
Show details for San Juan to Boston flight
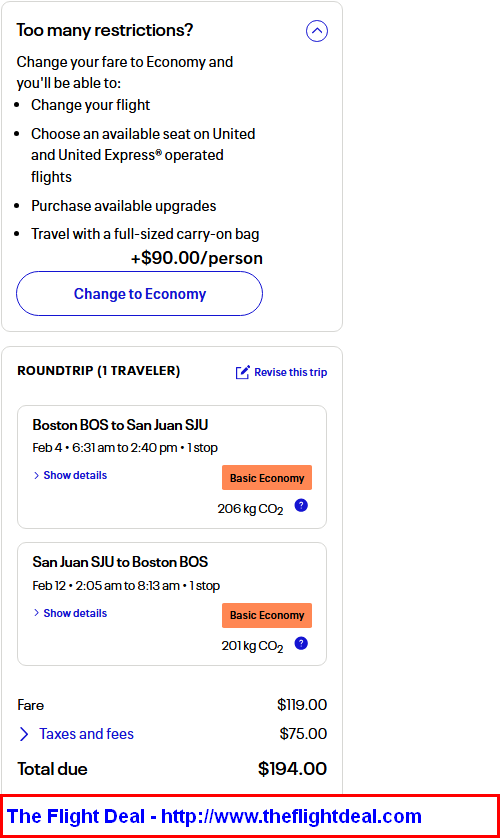pos(75,613)
